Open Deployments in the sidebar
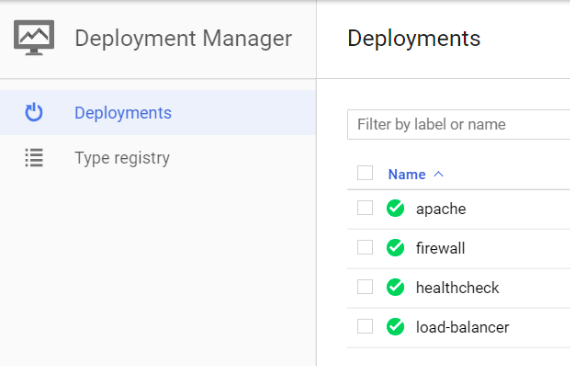The width and height of the screenshot is (570, 366). (x=158, y=113)
